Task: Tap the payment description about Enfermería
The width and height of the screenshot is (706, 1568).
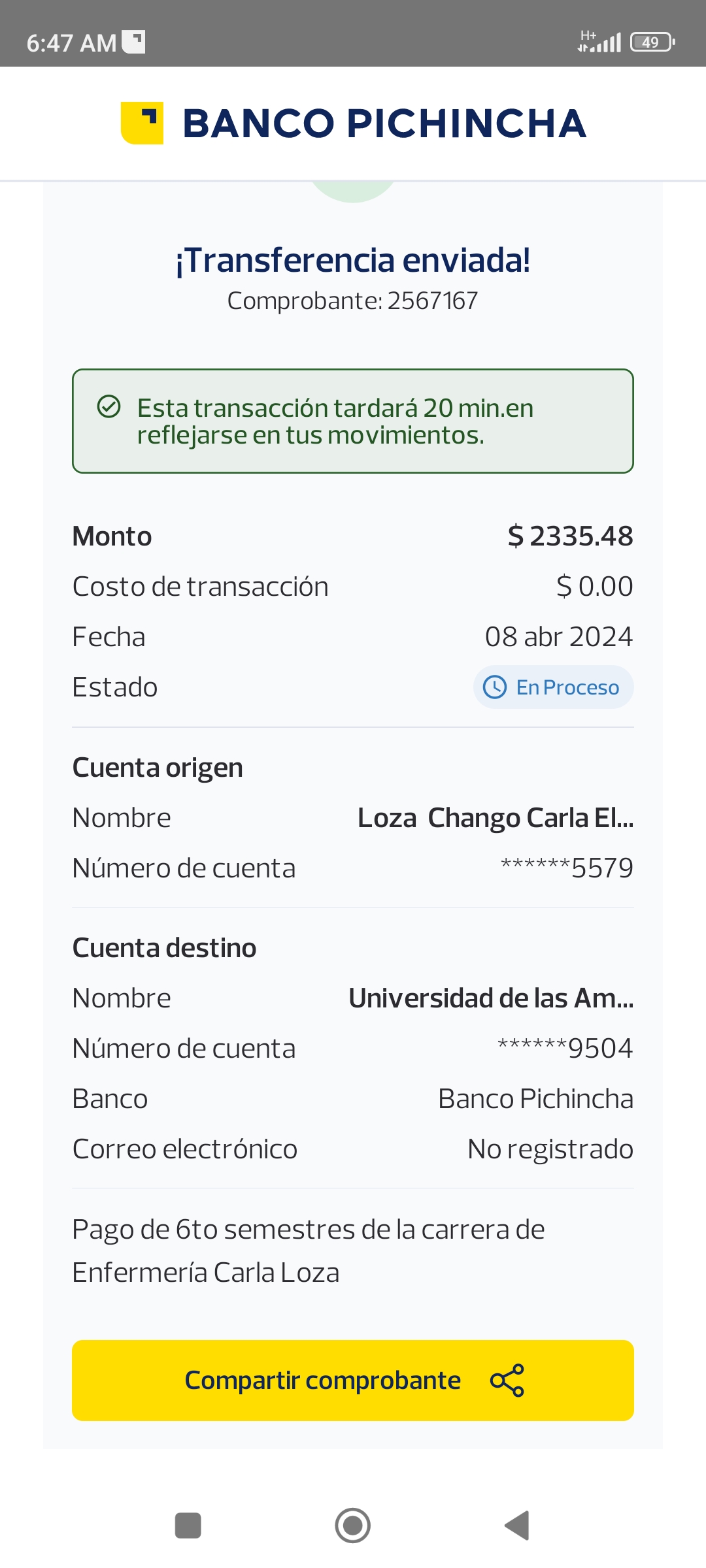Action: 307,1250
